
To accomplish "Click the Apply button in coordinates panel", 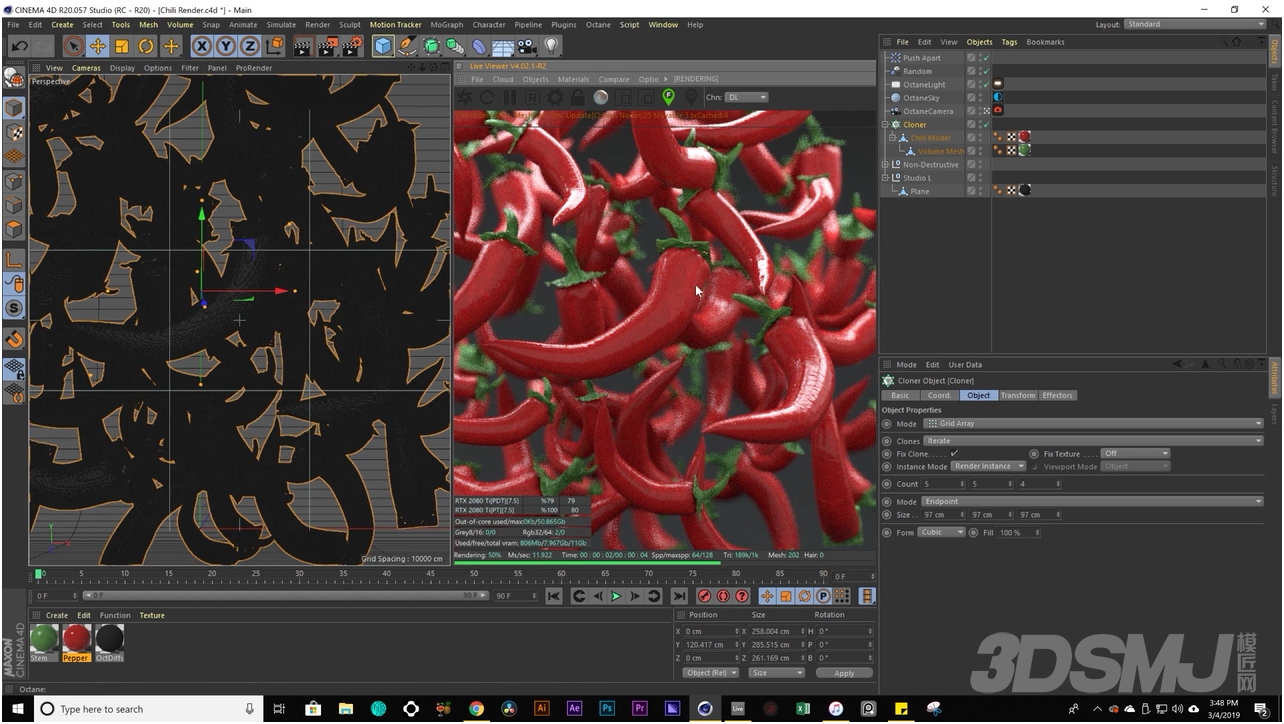I will coord(843,673).
